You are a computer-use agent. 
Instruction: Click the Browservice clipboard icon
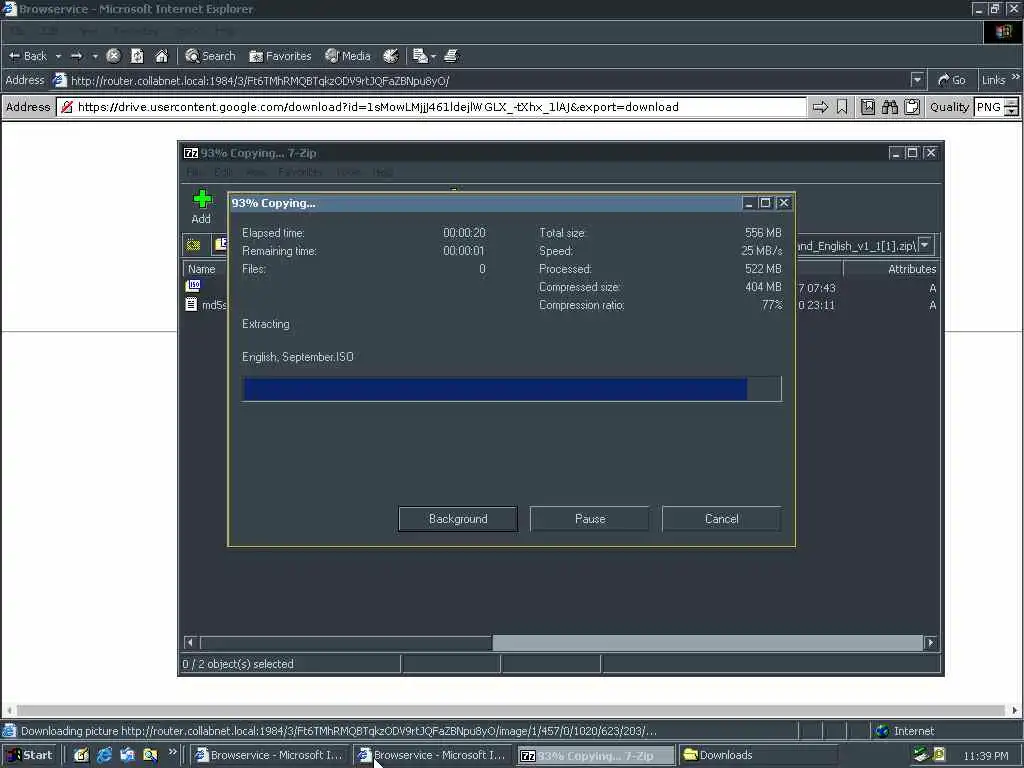912,107
